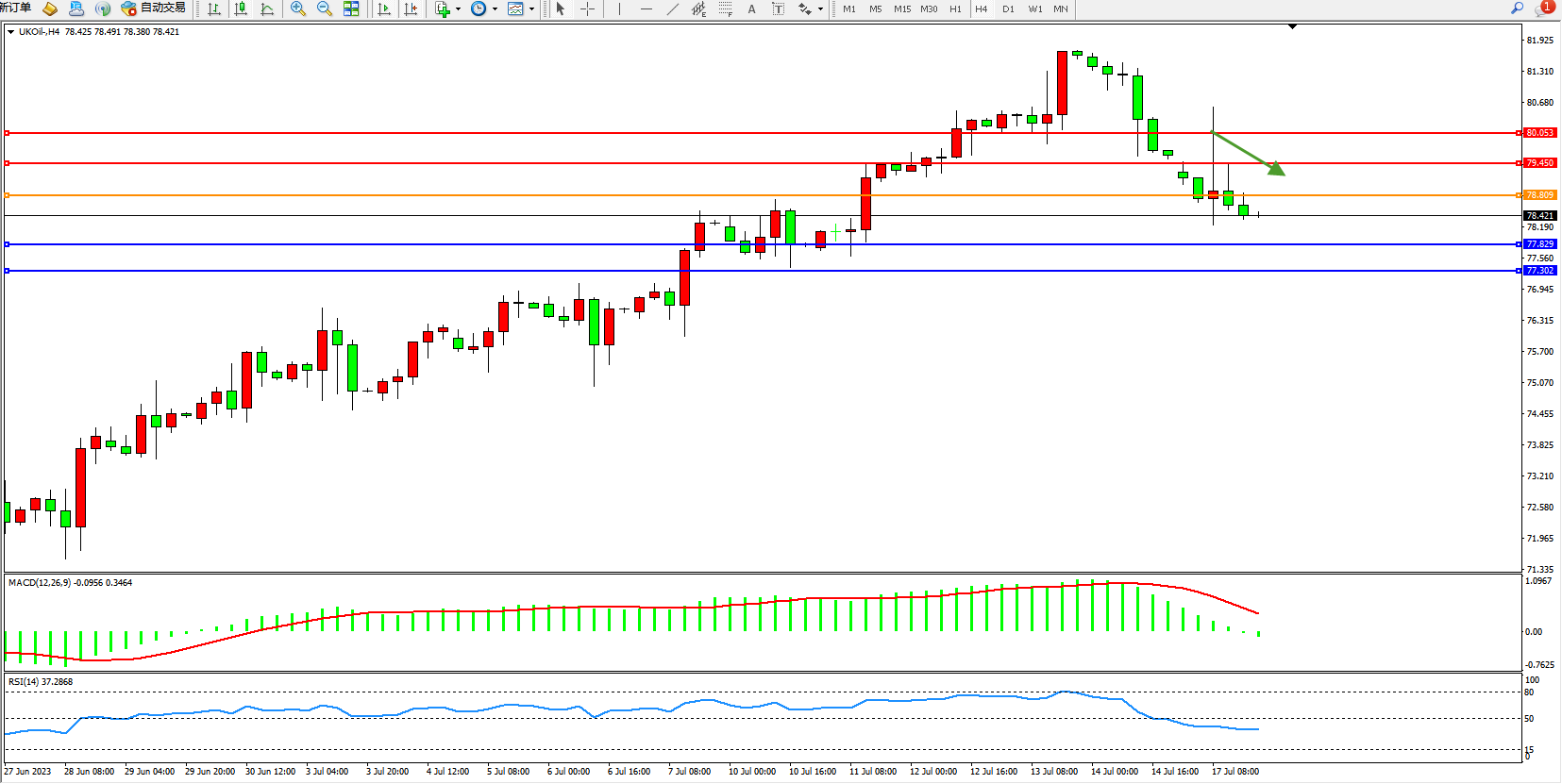Open the tile windows layout icon

click(351, 8)
